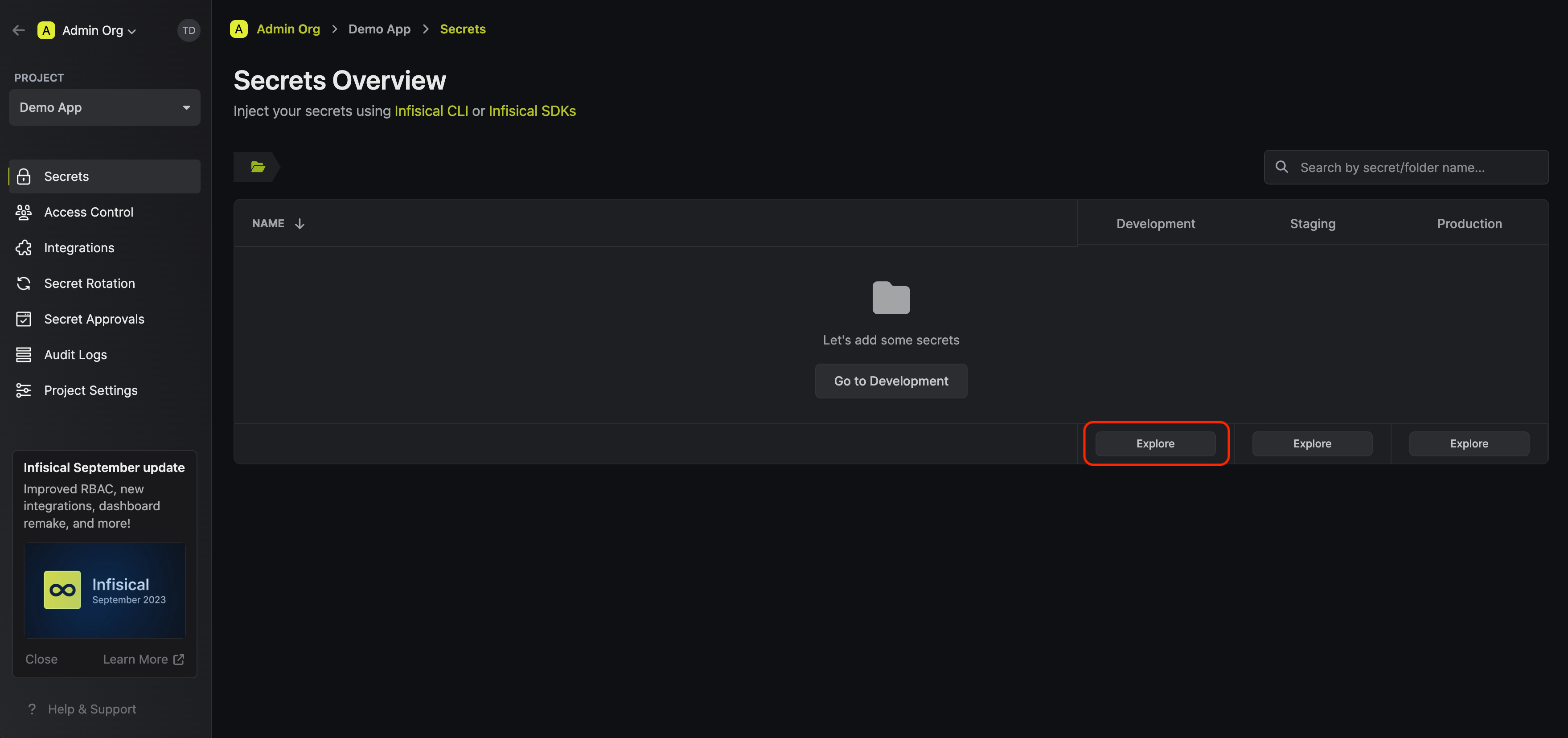The height and width of the screenshot is (738, 1568).
Task: Click the open folder breadcrumb icon
Action: click(258, 167)
